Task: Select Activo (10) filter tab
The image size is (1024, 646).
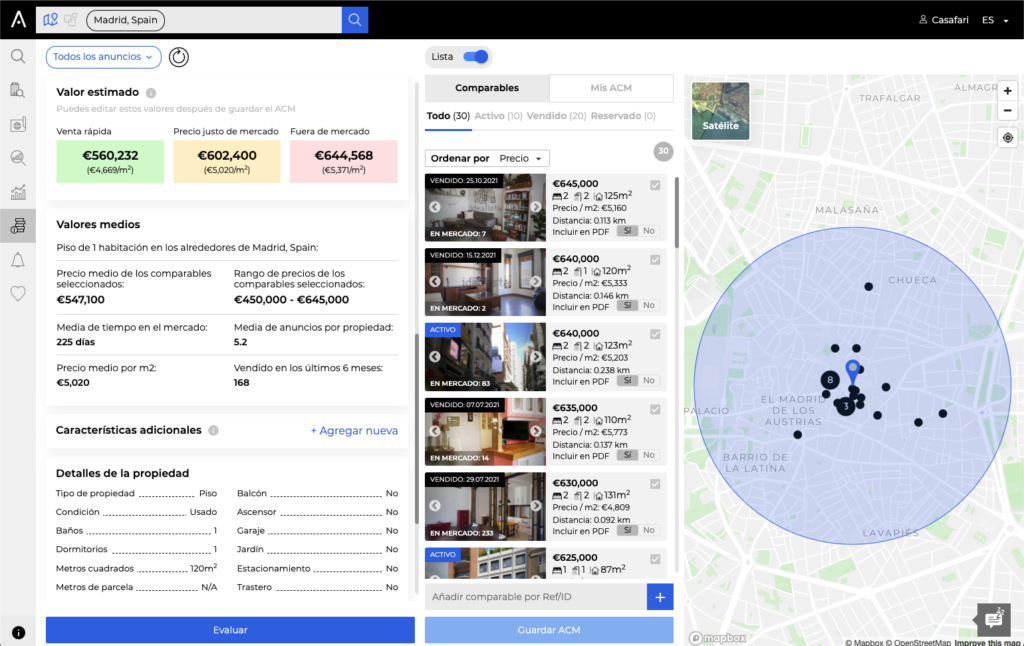Action: 498,116
